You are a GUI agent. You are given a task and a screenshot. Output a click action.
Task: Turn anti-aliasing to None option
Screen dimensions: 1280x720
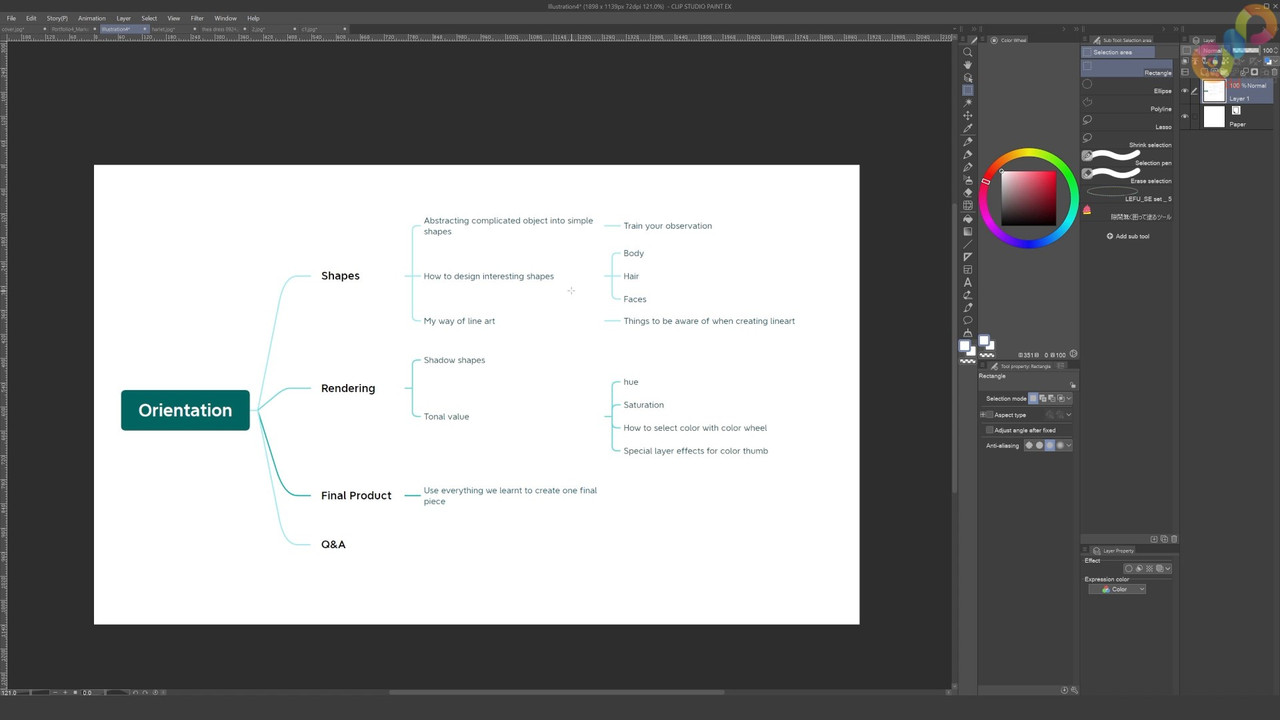coord(1029,445)
